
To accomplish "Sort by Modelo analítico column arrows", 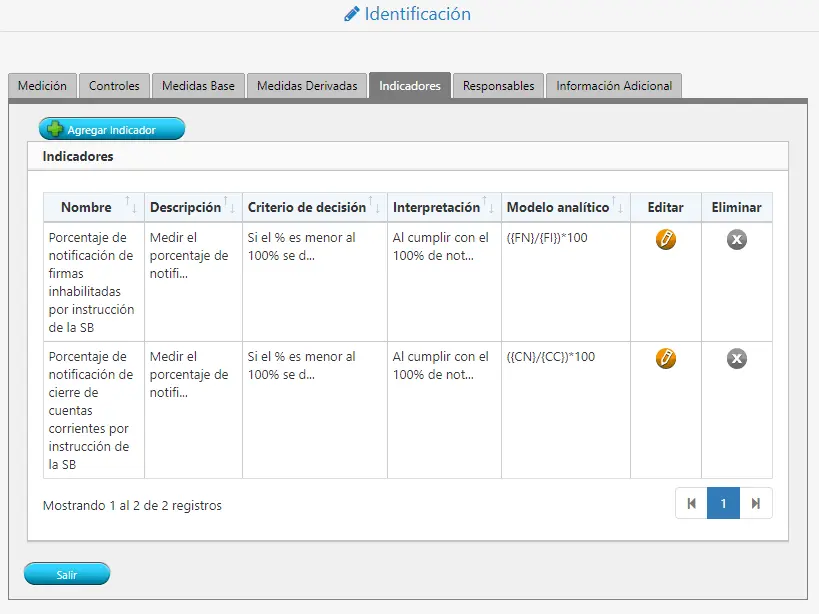I will pos(617,204).
